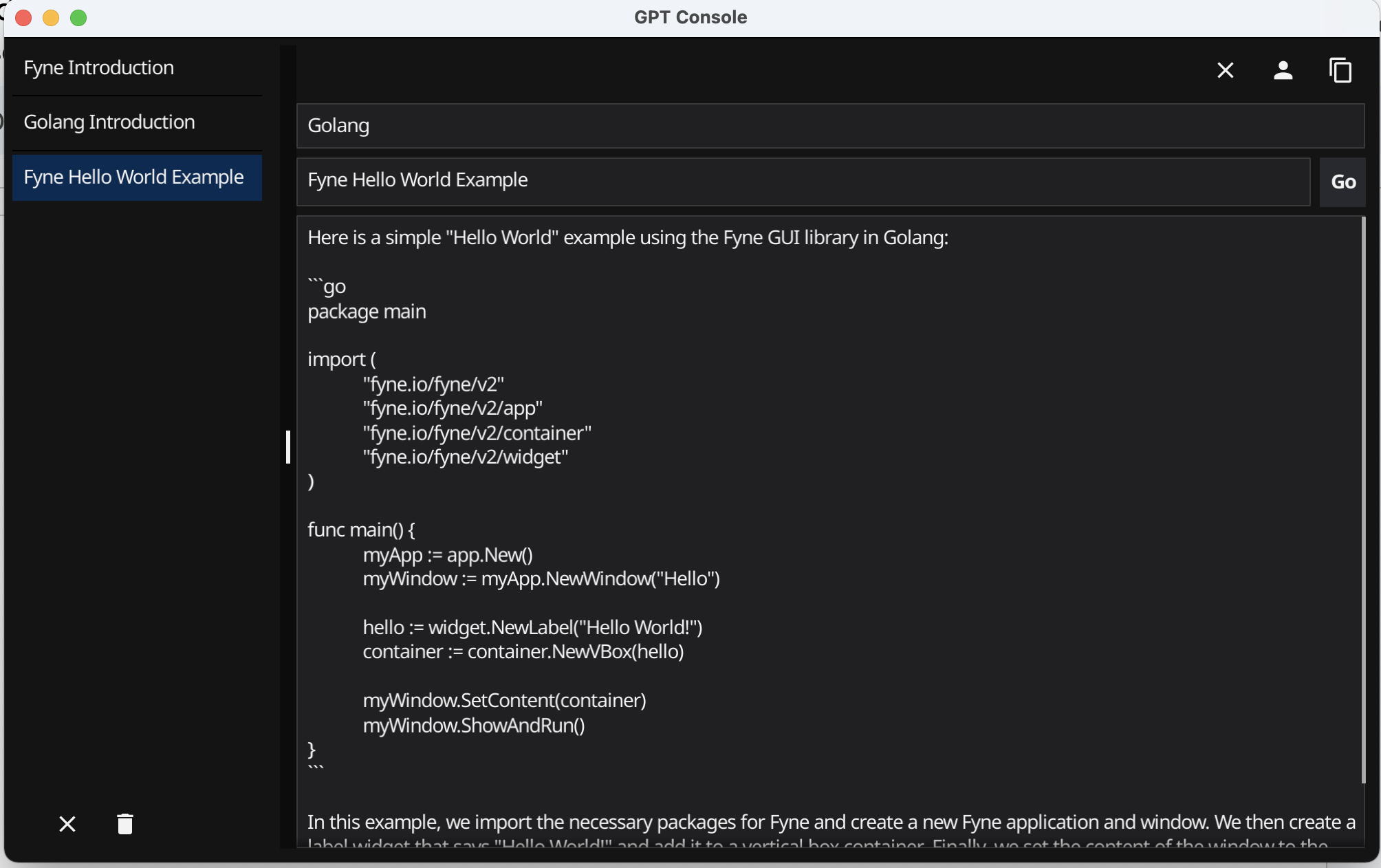
Task: Click the yellow minimize window button
Action: [51, 18]
